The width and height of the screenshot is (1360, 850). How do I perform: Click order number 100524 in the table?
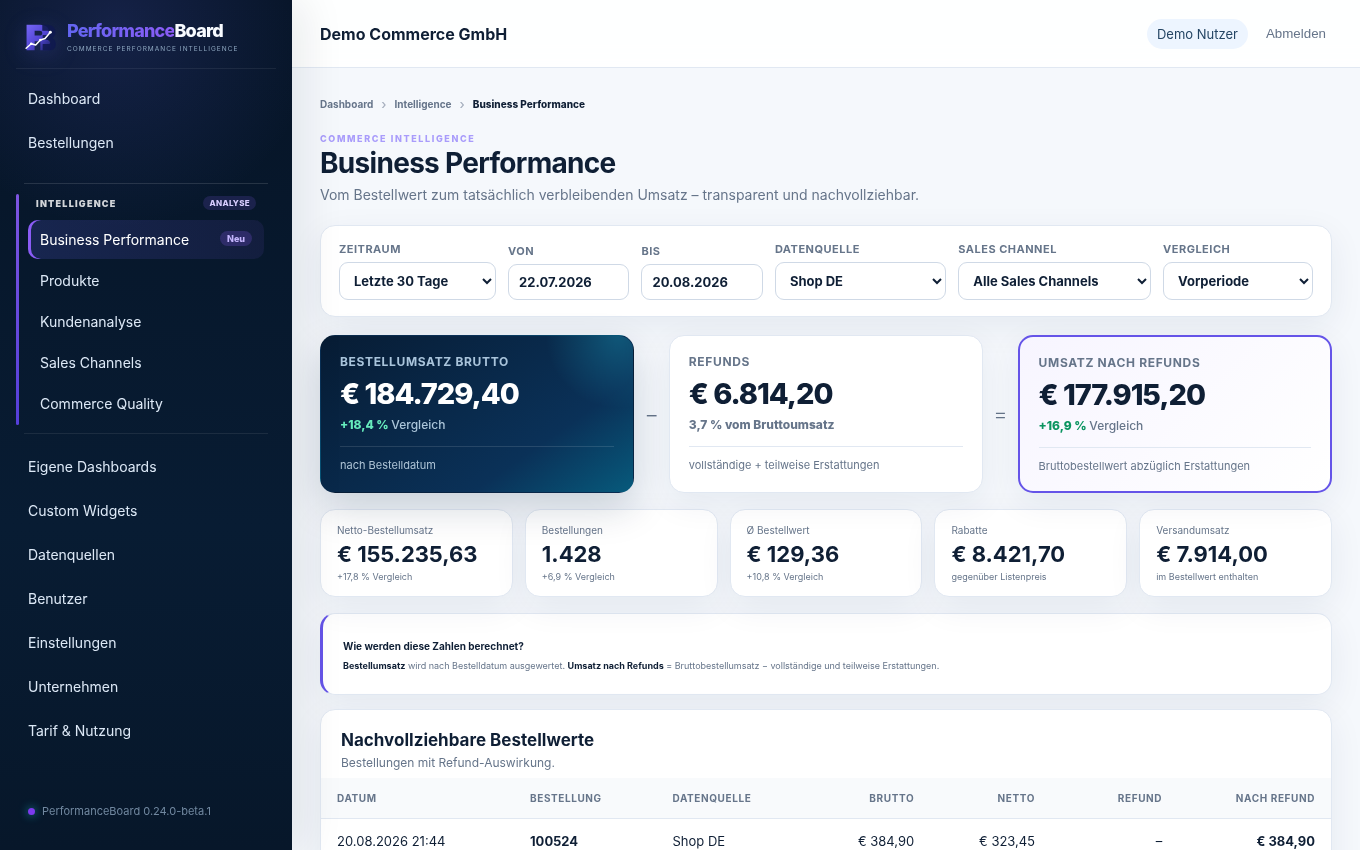coord(554,841)
